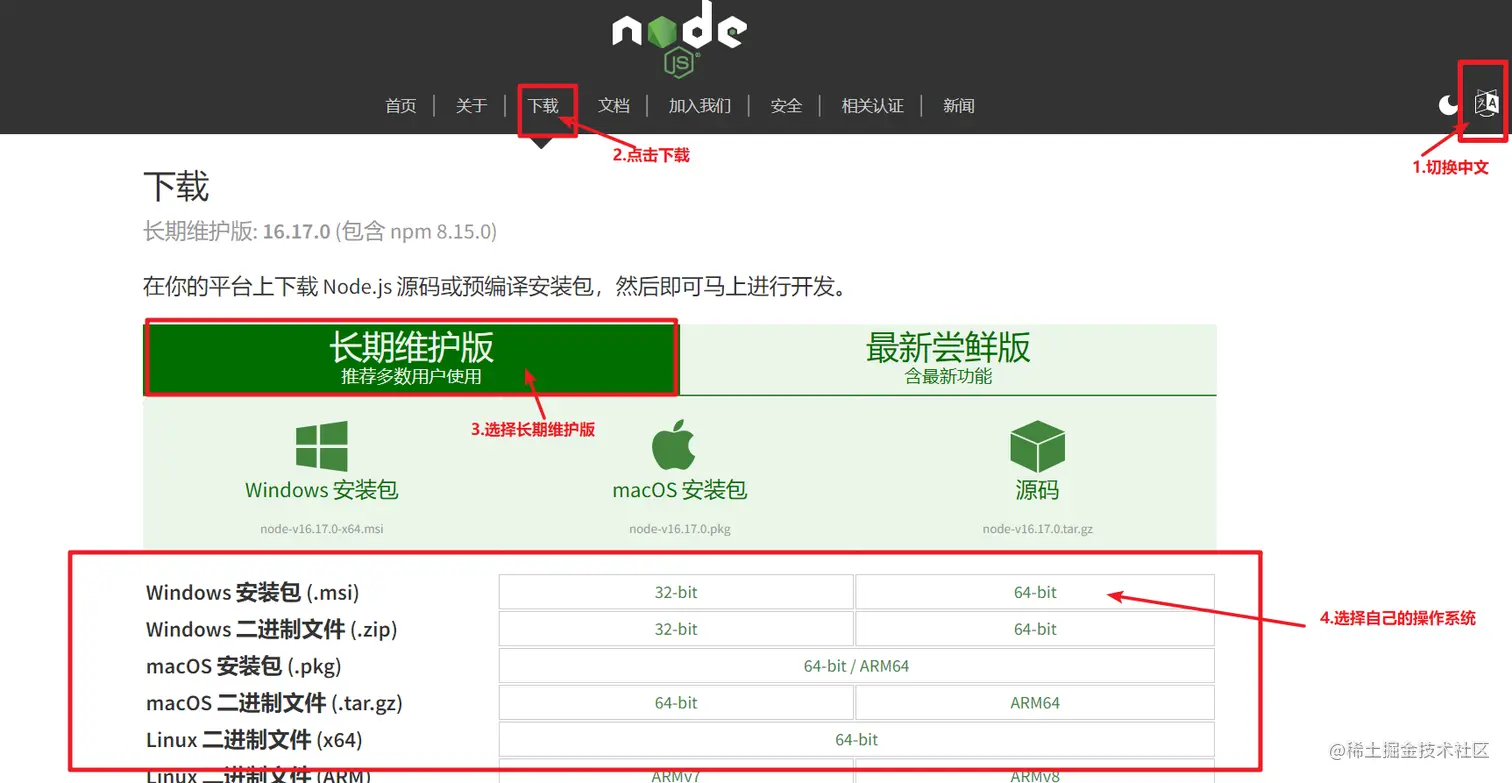Screen dimensions: 1512x783
Task: Open the 文档 navigation item
Action: click(614, 106)
